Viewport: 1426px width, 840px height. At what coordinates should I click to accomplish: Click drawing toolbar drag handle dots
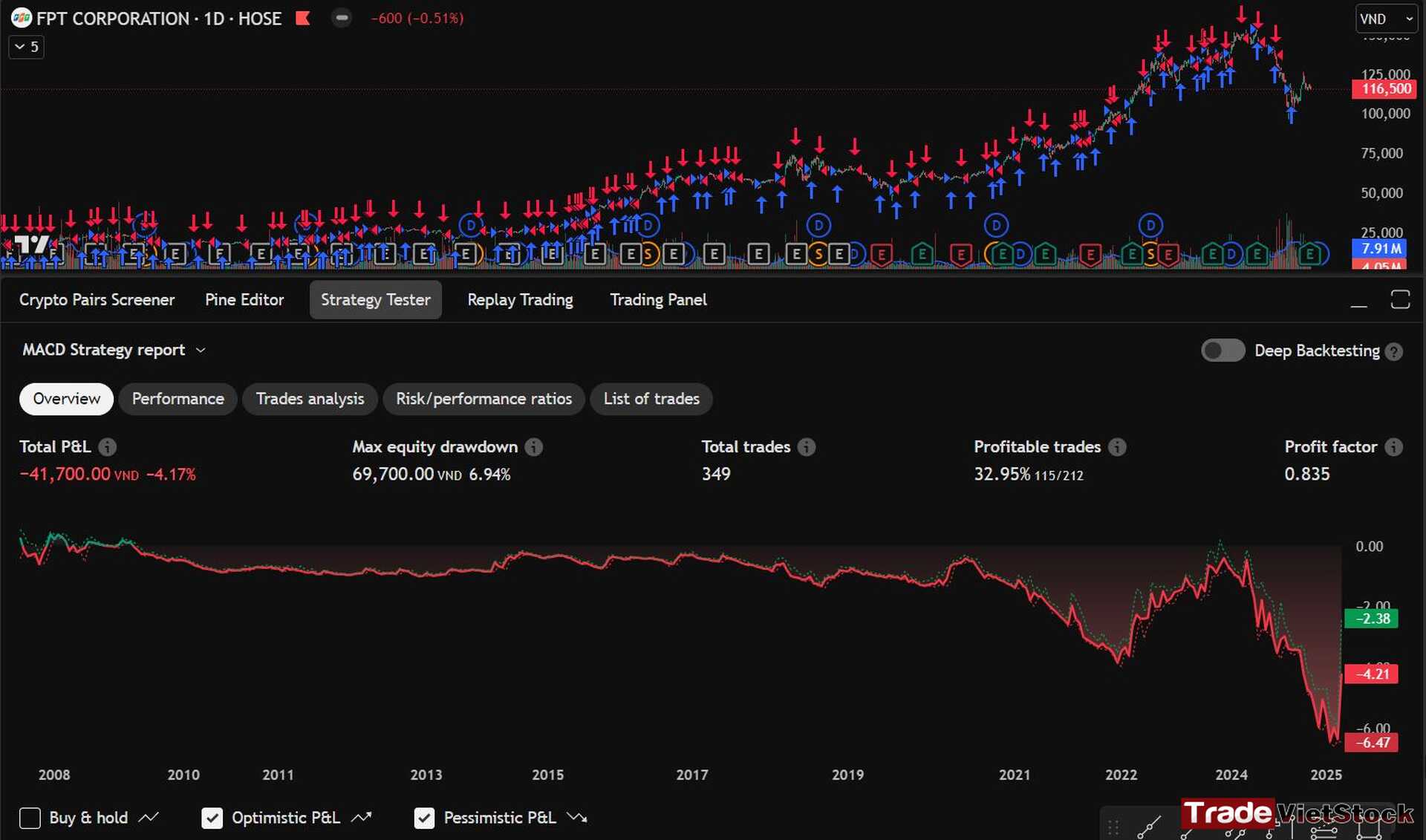pyautogui.click(x=1113, y=827)
